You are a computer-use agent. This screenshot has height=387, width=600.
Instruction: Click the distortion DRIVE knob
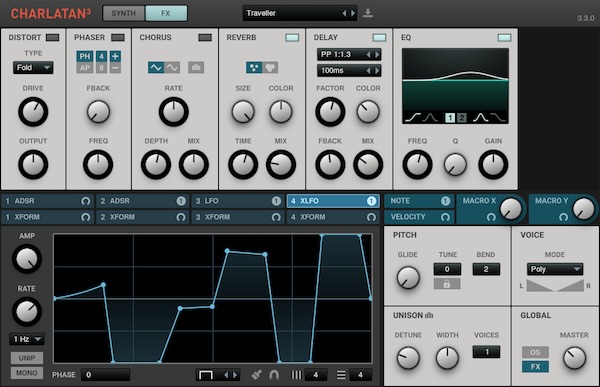pyautogui.click(x=33, y=112)
